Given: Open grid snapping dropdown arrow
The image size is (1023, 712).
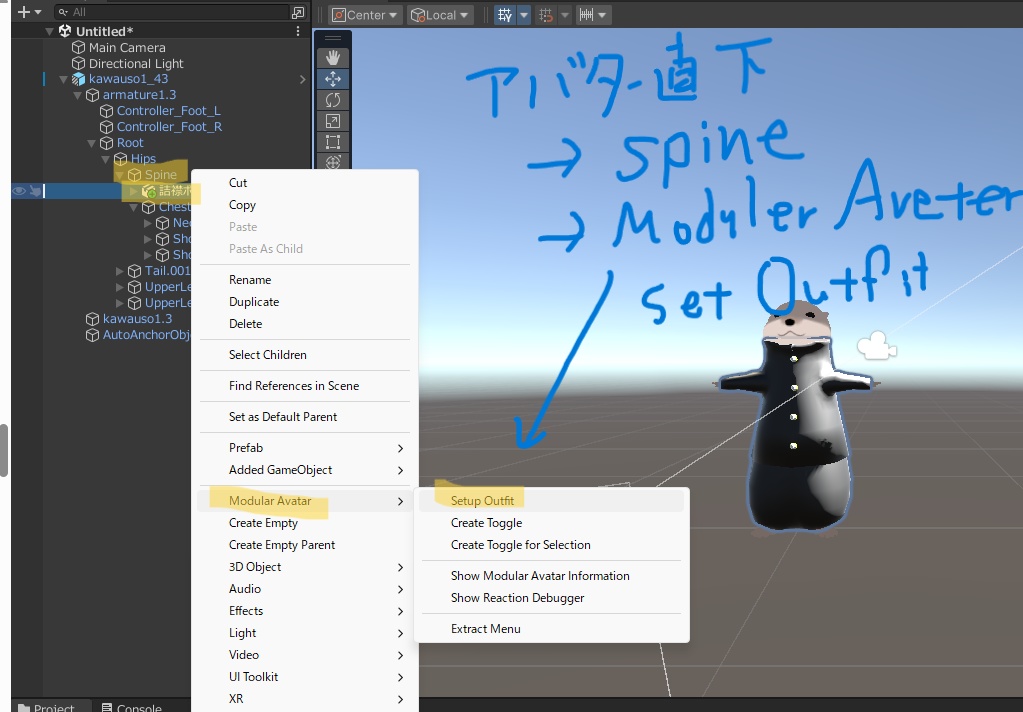Looking at the screenshot, I should (x=565, y=14).
